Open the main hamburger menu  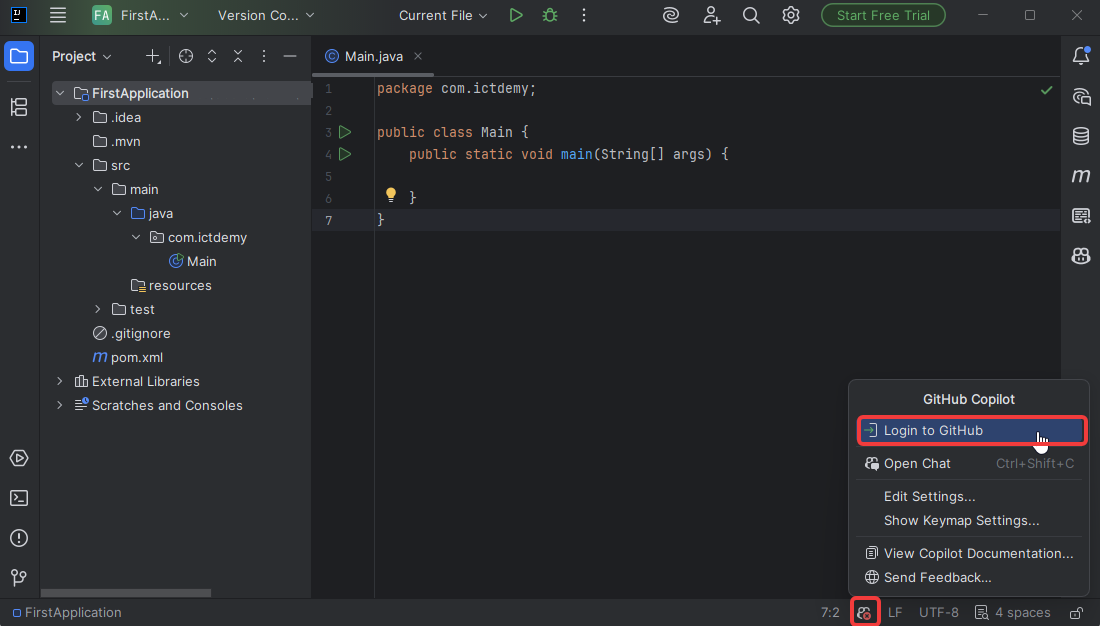pyautogui.click(x=58, y=15)
